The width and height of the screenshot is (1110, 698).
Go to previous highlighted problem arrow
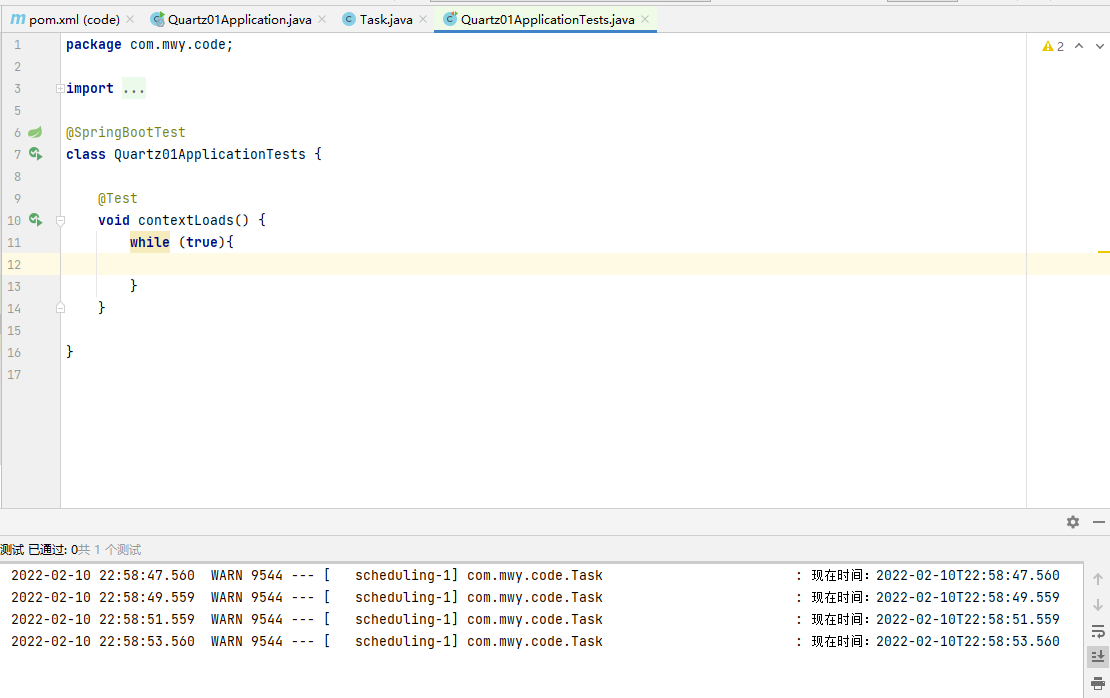pos(1079,46)
